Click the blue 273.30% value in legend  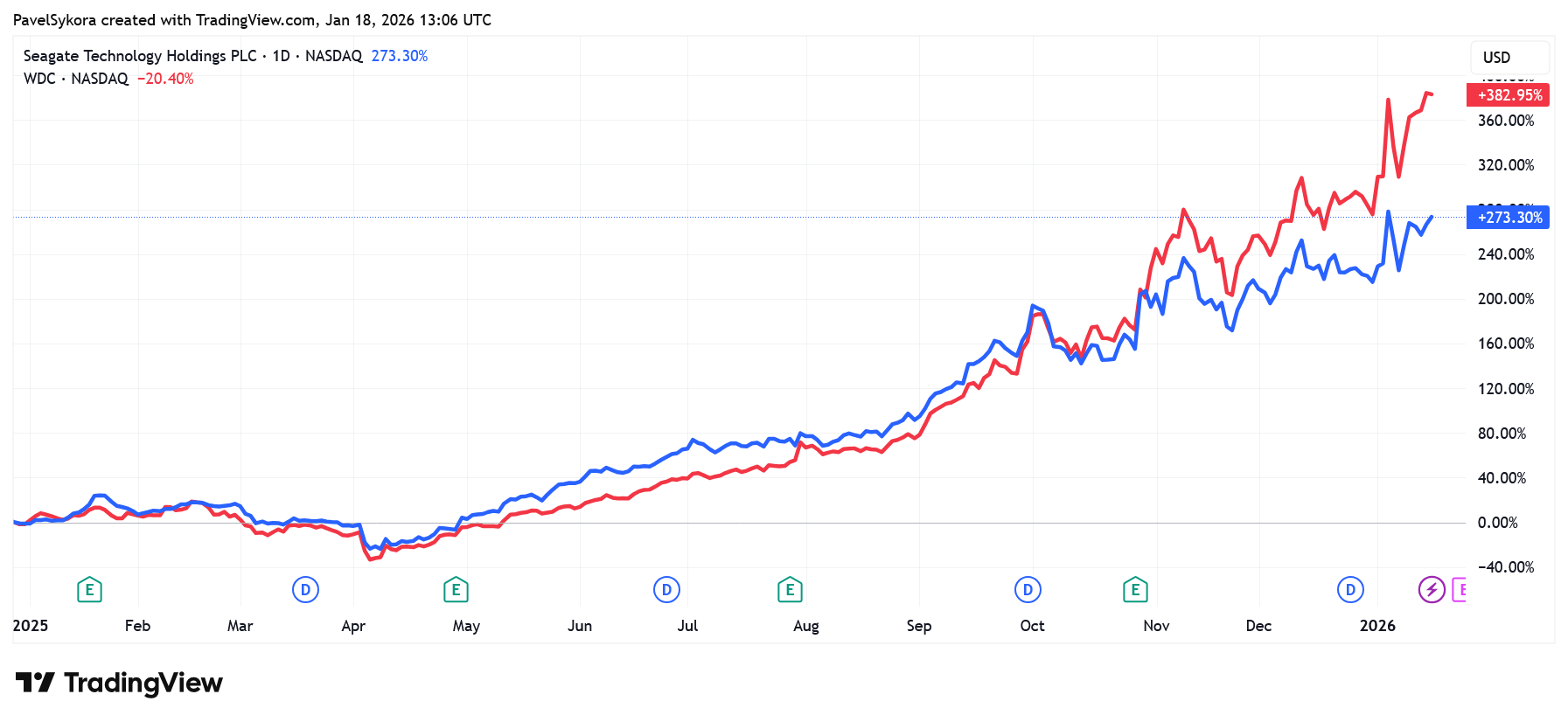(x=400, y=56)
